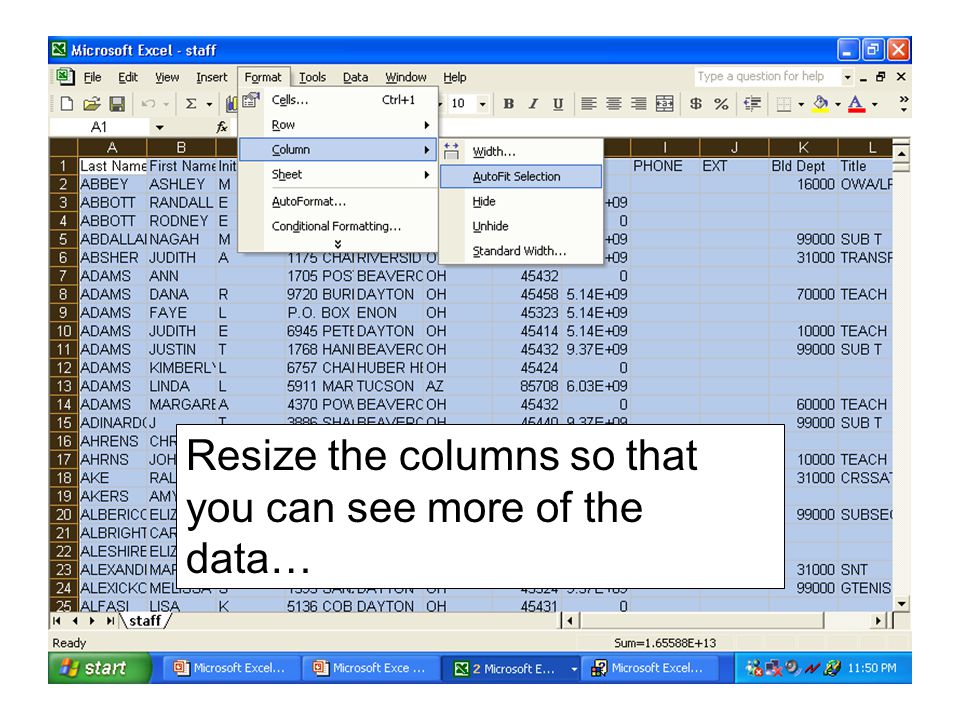
Task: Click the Fill Color bucket icon
Action: (x=820, y=103)
